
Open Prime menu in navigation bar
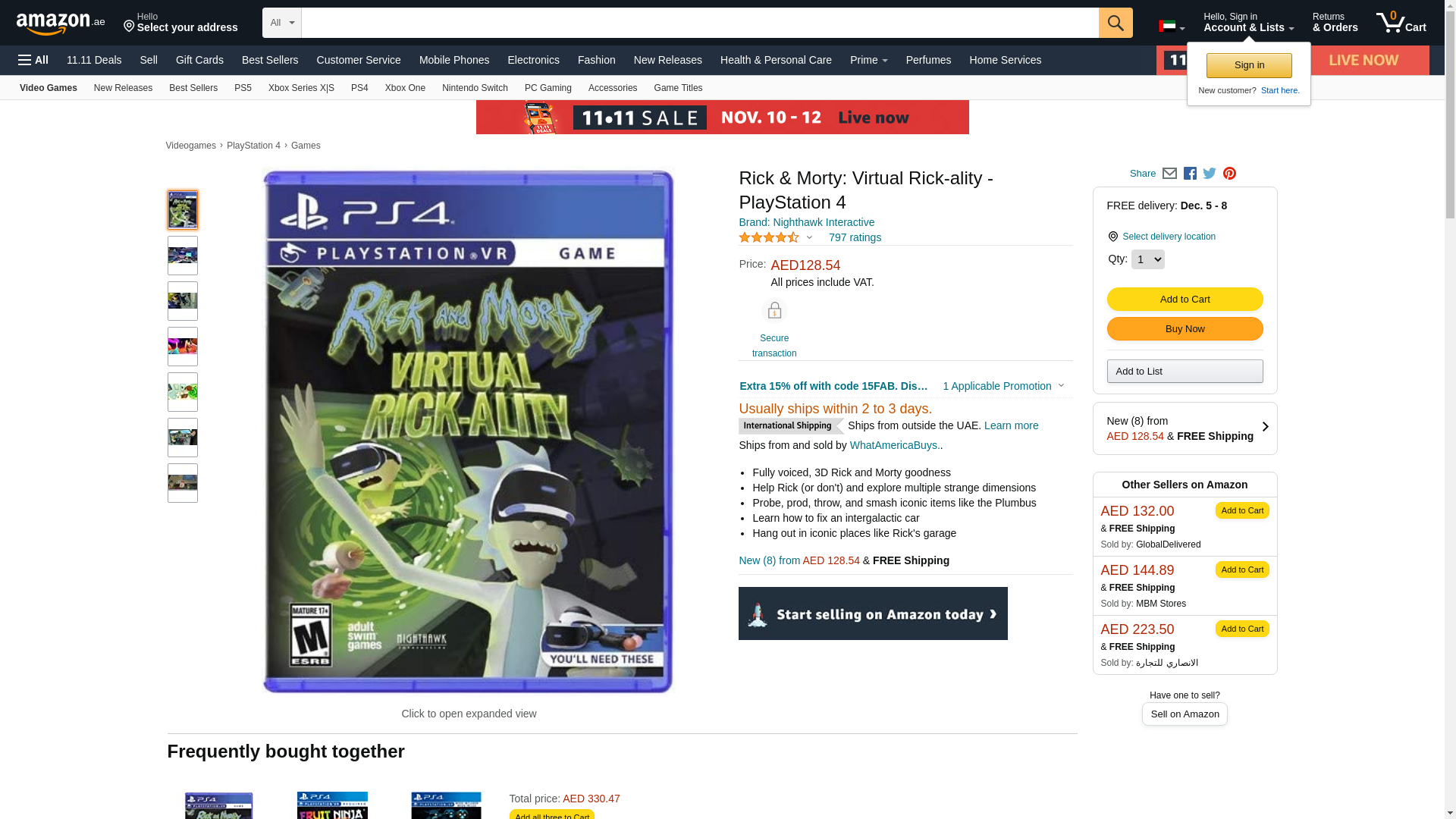868,60
